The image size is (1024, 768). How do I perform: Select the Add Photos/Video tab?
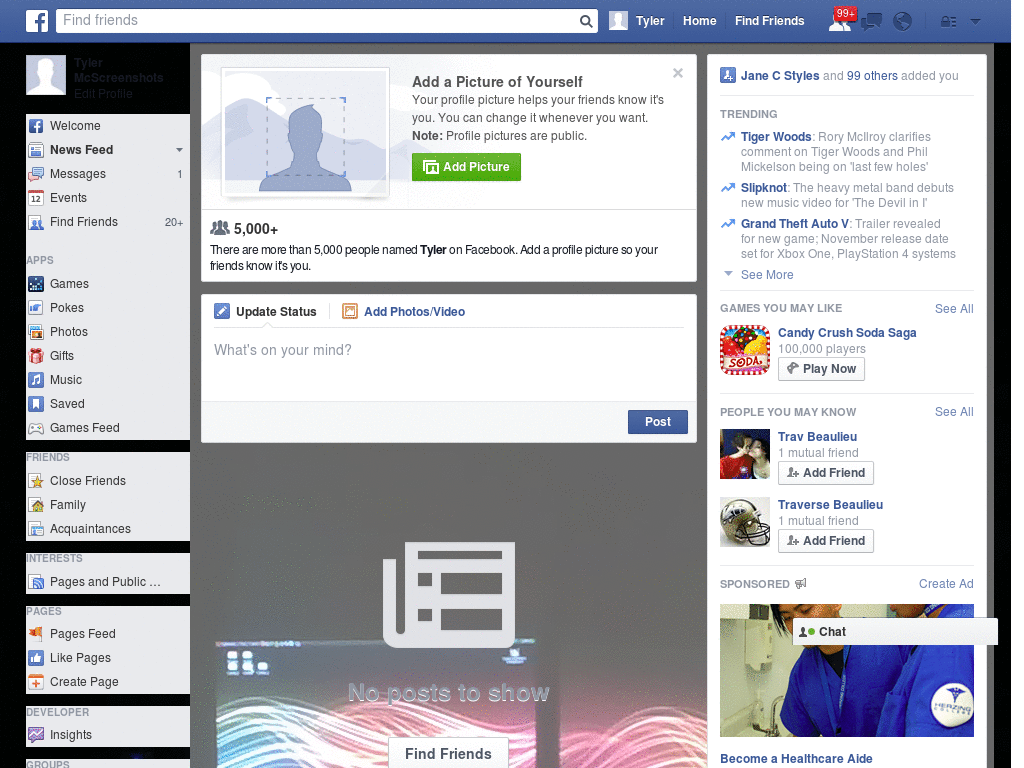[404, 312]
